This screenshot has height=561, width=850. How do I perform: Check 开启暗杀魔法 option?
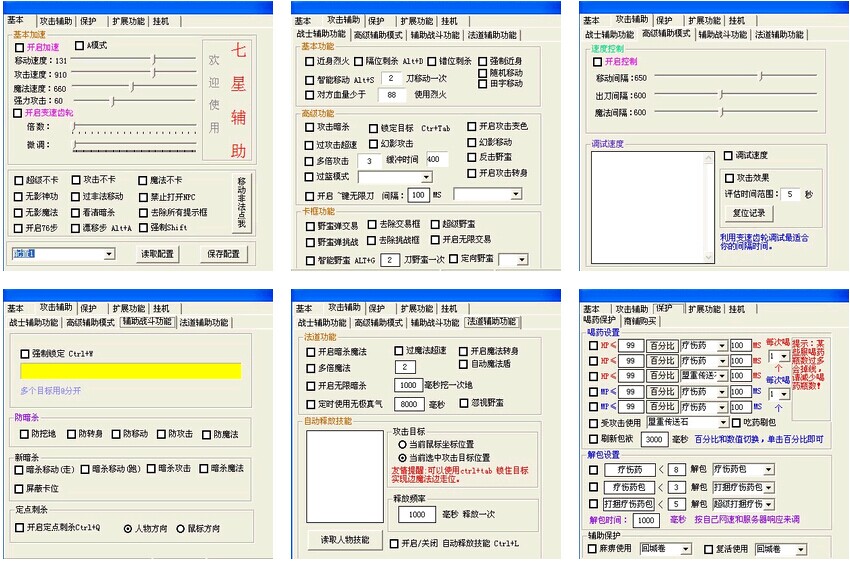pyautogui.click(x=311, y=352)
